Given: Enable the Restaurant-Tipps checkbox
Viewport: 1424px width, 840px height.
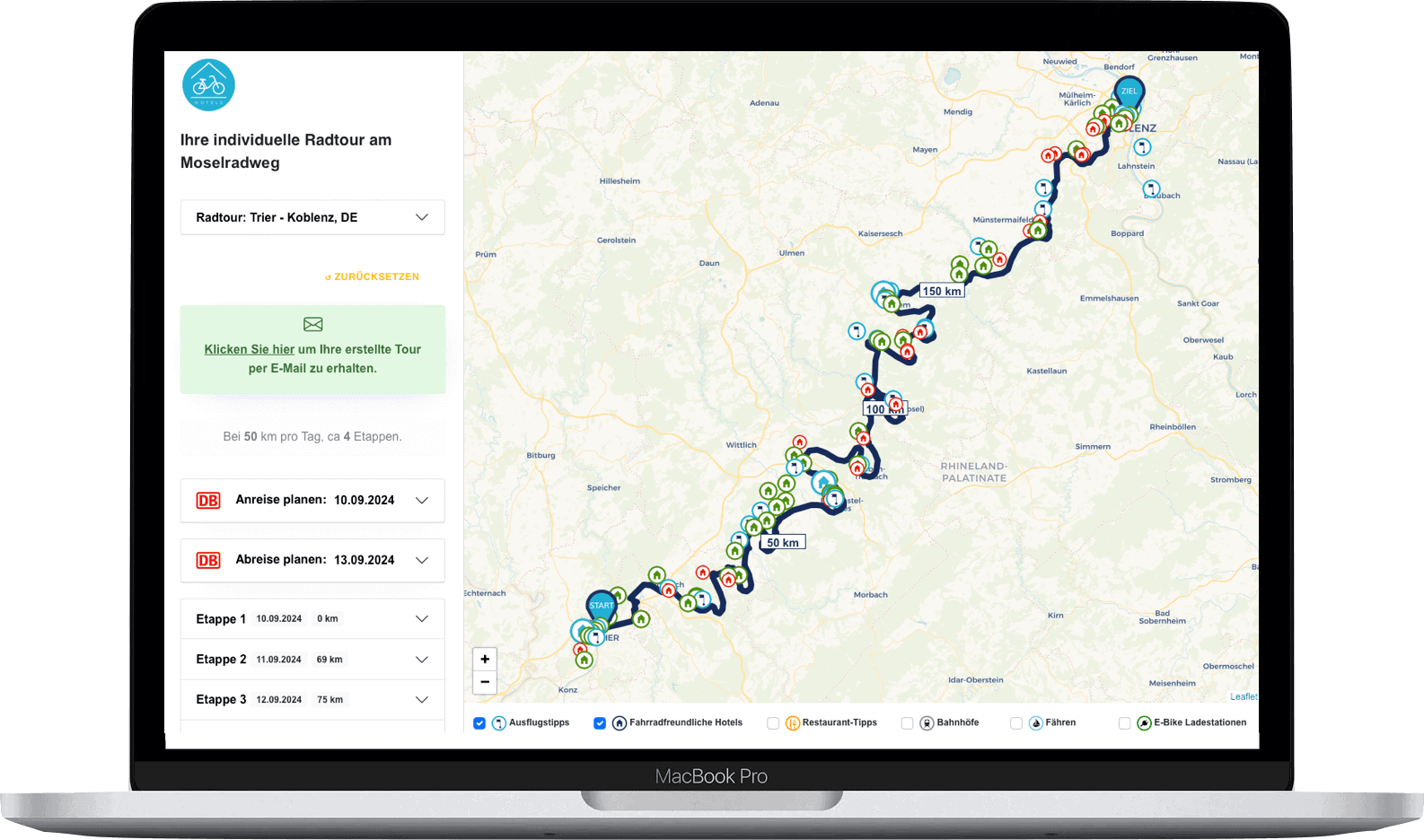Looking at the screenshot, I should point(773,723).
